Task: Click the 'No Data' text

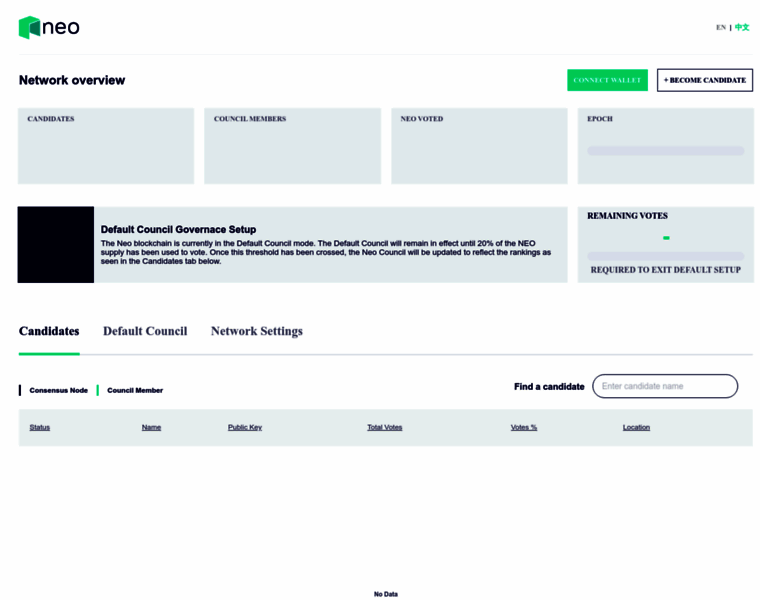Action: pyautogui.click(x=386, y=594)
